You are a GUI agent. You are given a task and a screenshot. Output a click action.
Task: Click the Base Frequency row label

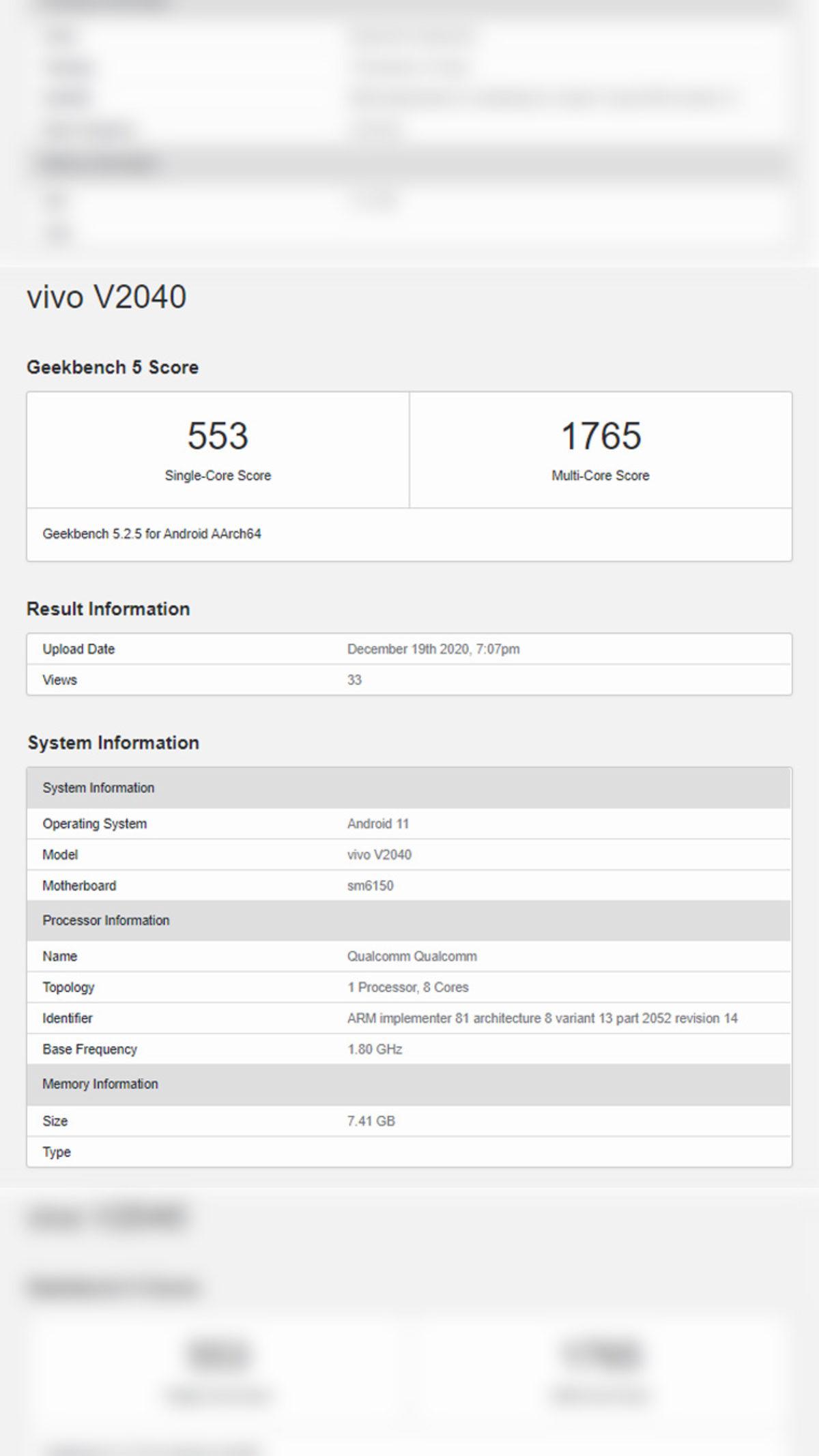coord(89,1049)
